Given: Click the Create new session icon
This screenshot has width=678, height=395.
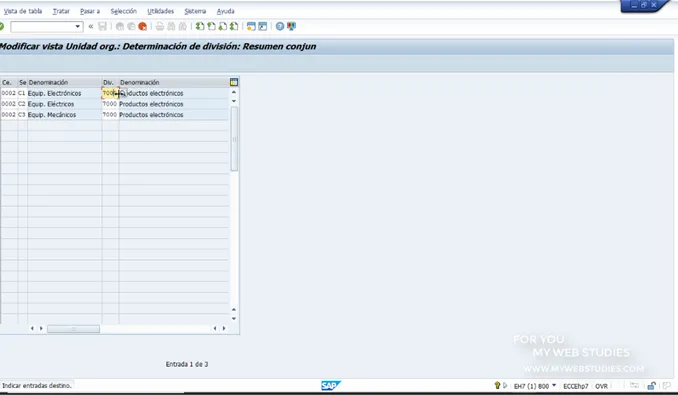Looking at the screenshot, I should pos(251,27).
